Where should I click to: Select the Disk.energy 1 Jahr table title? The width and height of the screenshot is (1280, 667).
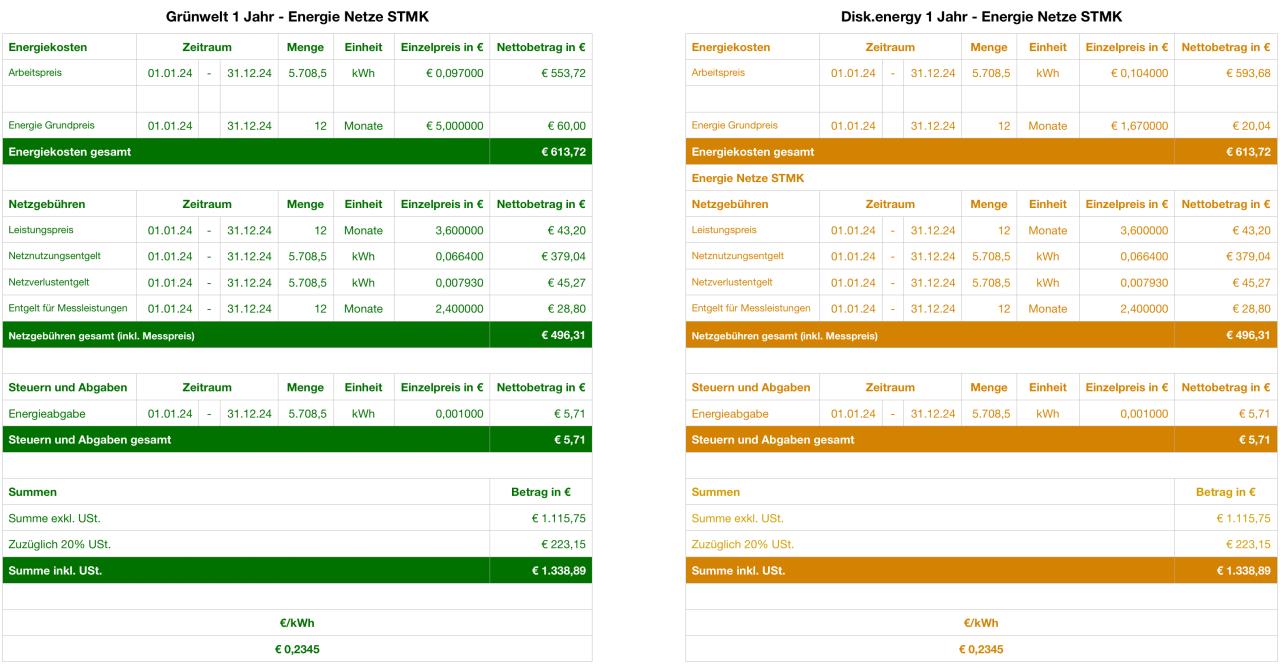point(981,16)
